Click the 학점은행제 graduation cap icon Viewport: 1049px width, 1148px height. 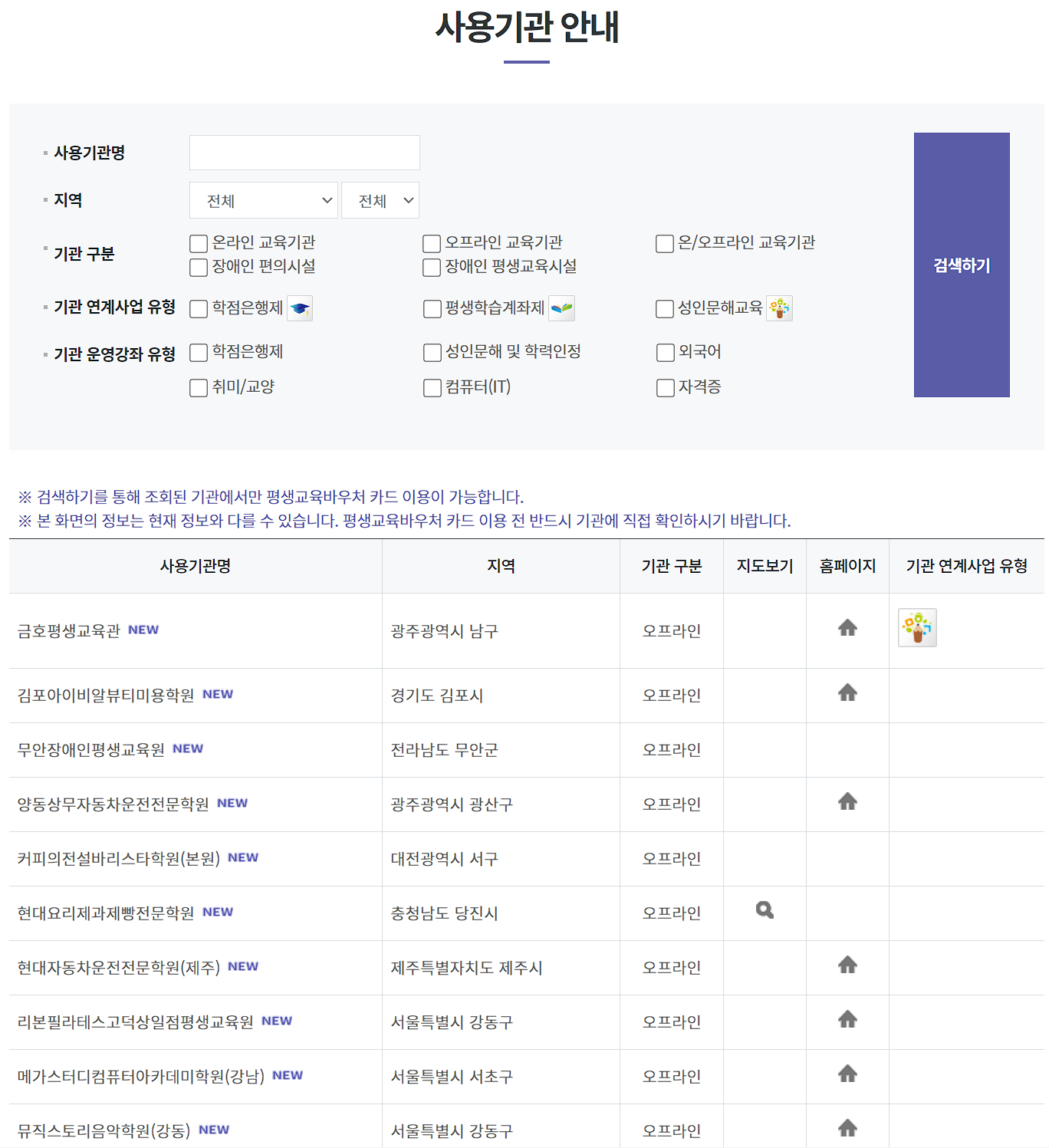(300, 308)
